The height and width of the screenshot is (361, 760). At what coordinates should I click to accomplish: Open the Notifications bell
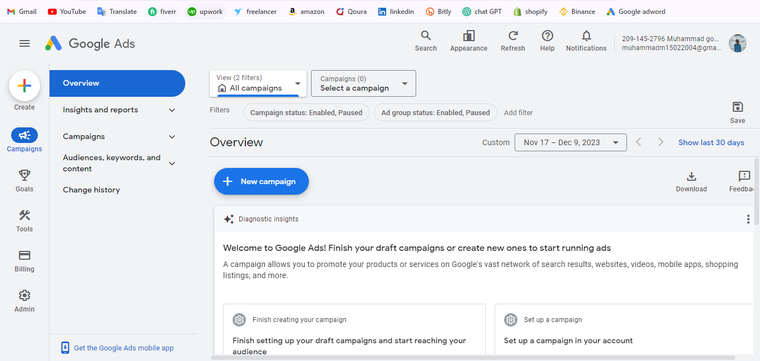click(586, 36)
